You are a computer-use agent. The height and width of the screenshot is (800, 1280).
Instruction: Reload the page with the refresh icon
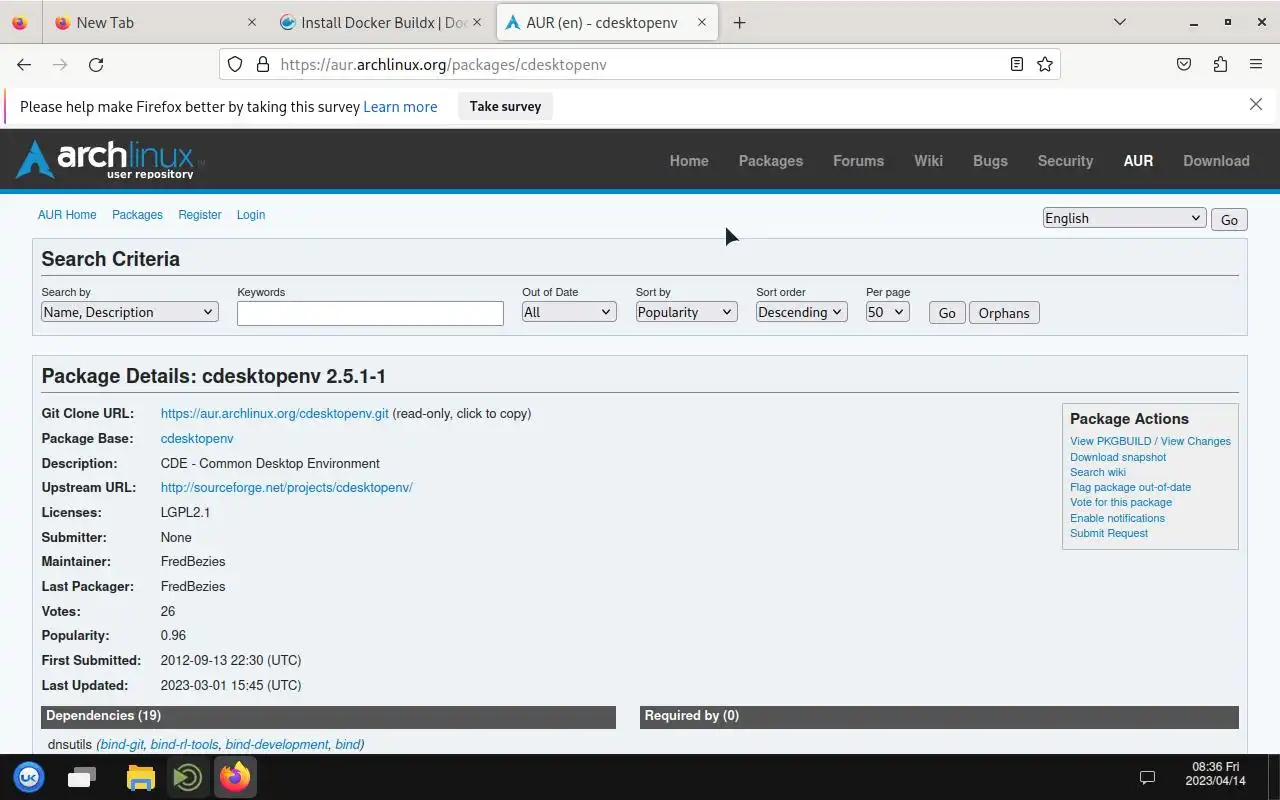(x=96, y=64)
